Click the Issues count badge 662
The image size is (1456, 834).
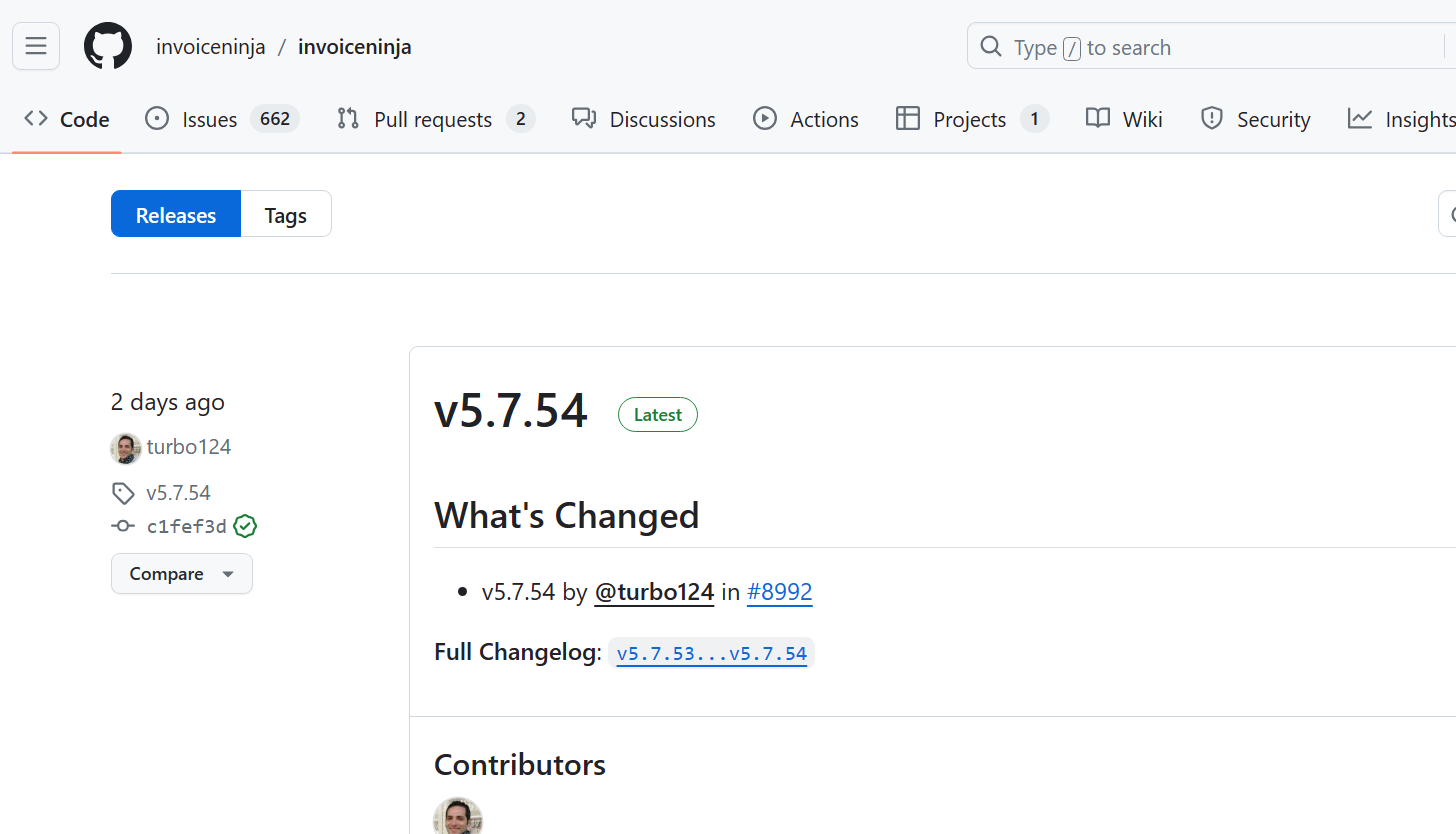coord(275,119)
